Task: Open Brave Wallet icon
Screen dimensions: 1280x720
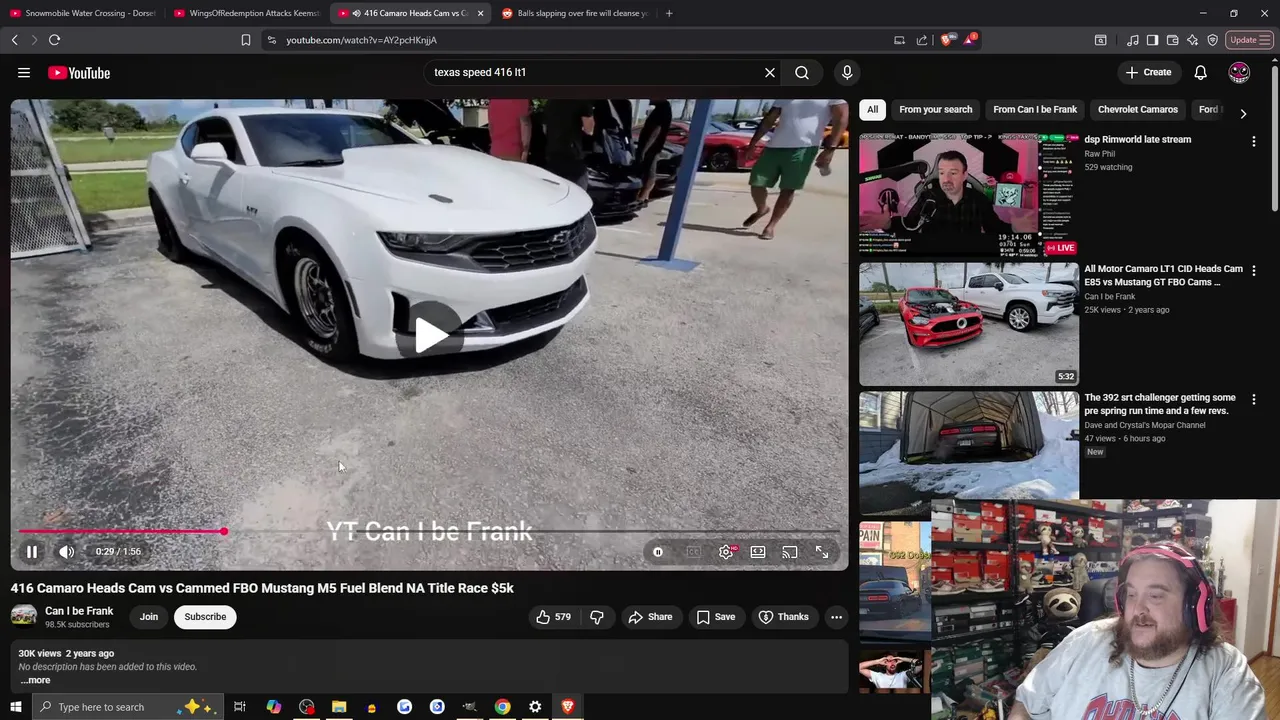Action: point(1172,40)
